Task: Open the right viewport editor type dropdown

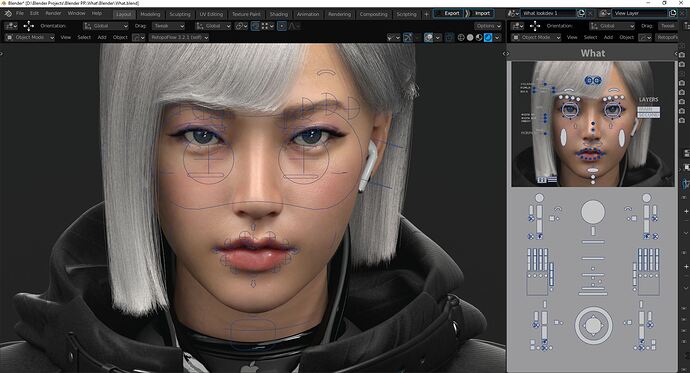Action: pos(517,26)
